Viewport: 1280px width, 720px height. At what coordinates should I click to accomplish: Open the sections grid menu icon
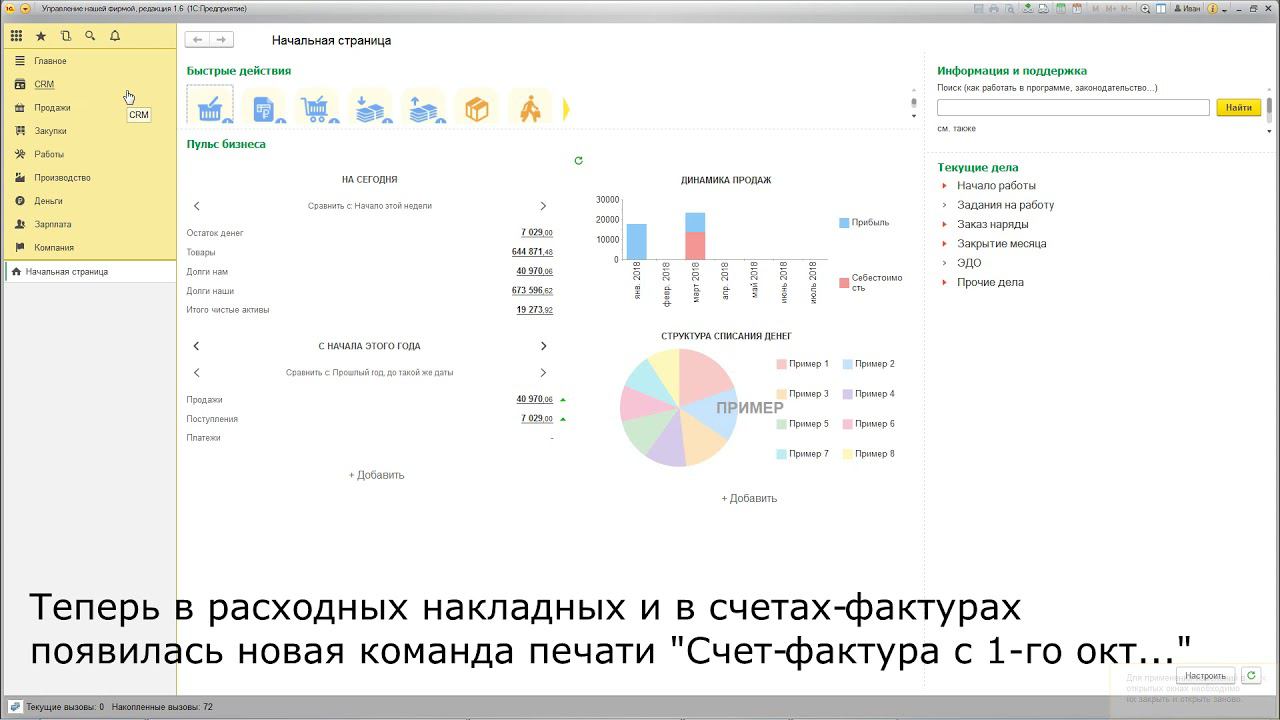[x=16, y=36]
